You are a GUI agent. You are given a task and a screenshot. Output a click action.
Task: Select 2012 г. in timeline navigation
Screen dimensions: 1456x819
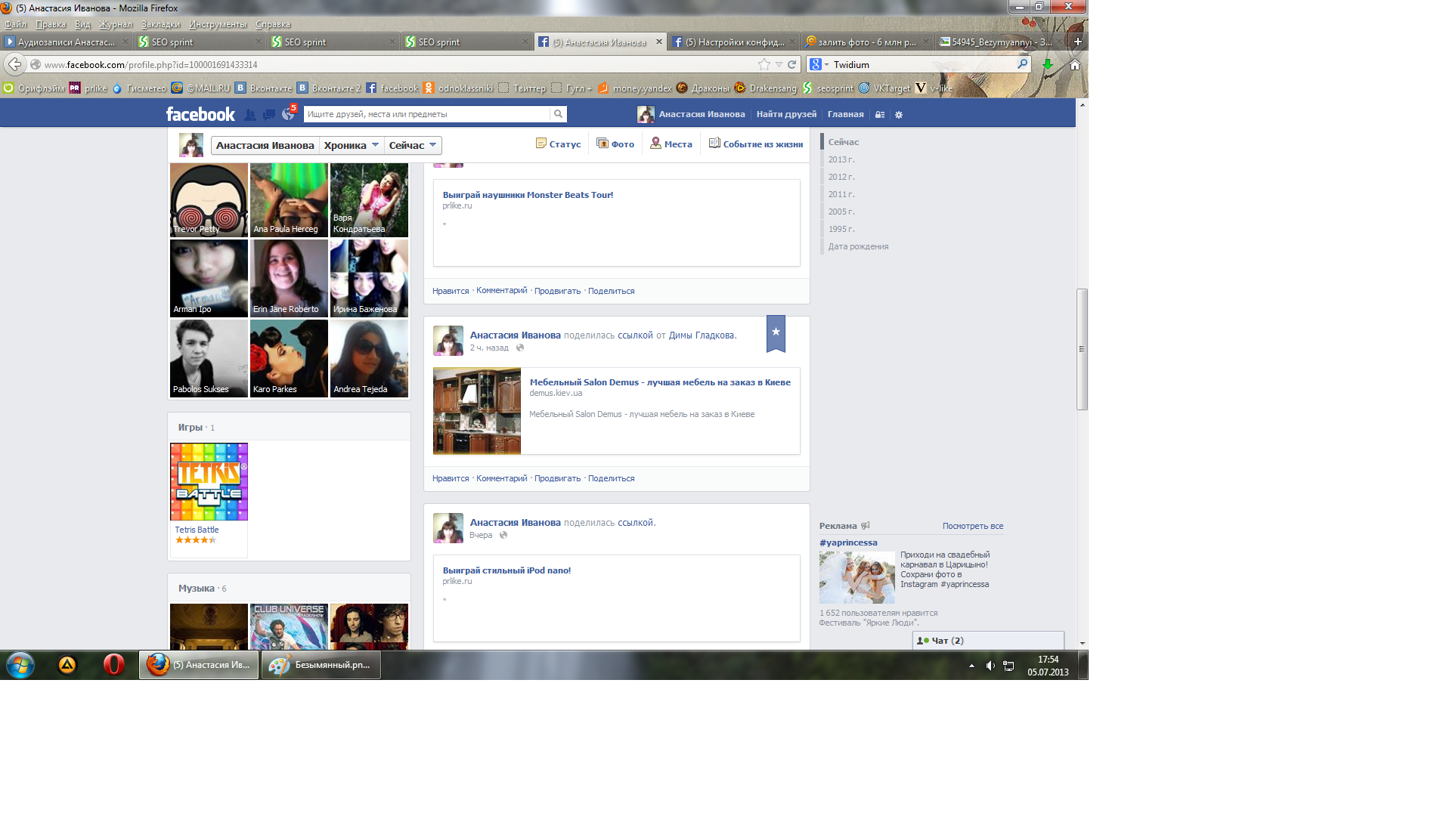[841, 177]
